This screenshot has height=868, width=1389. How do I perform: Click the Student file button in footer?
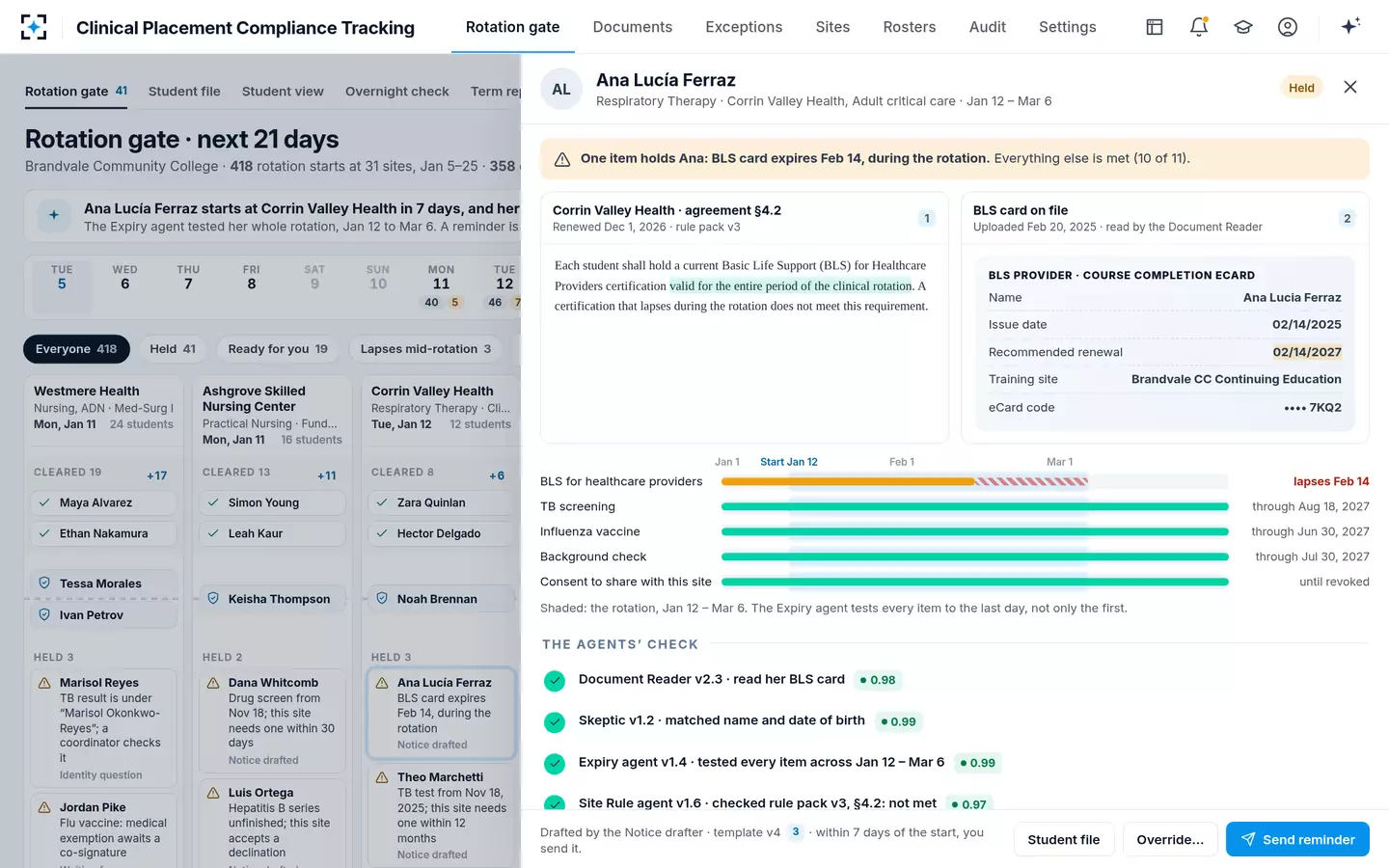(1064, 839)
